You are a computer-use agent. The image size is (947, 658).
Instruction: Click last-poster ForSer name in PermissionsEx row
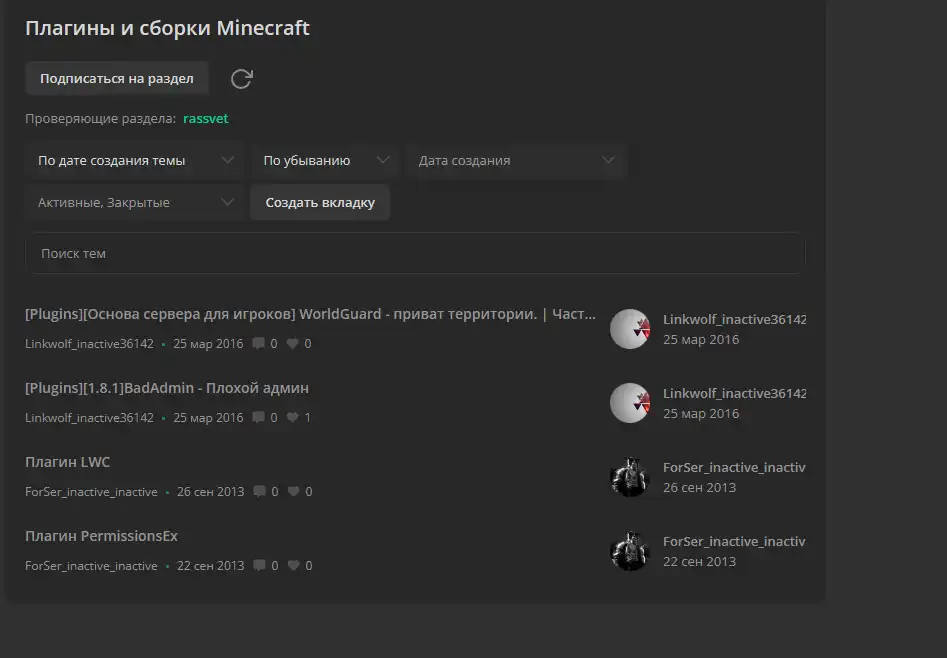pyautogui.click(x=734, y=541)
